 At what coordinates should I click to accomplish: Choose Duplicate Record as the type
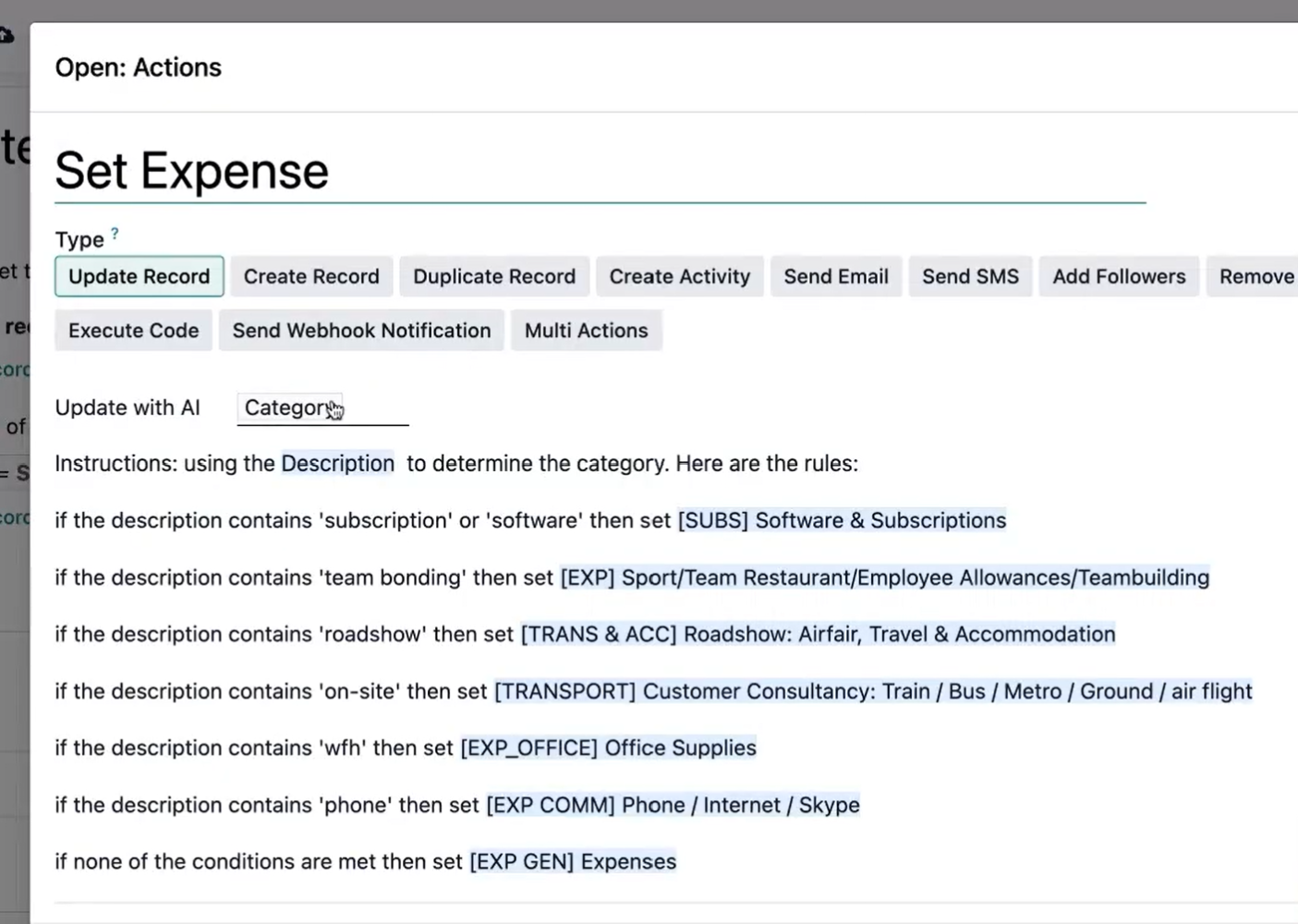pos(493,276)
